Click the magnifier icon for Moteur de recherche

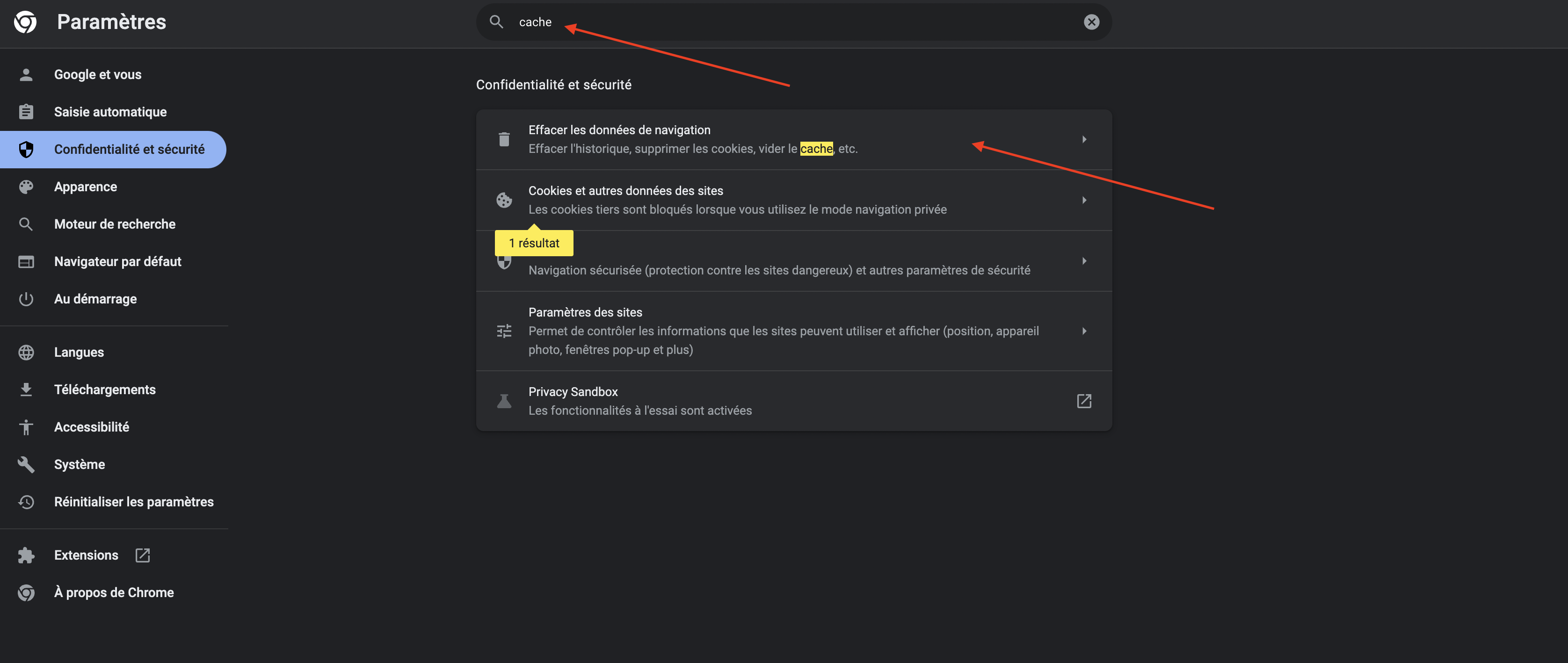coord(26,224)
